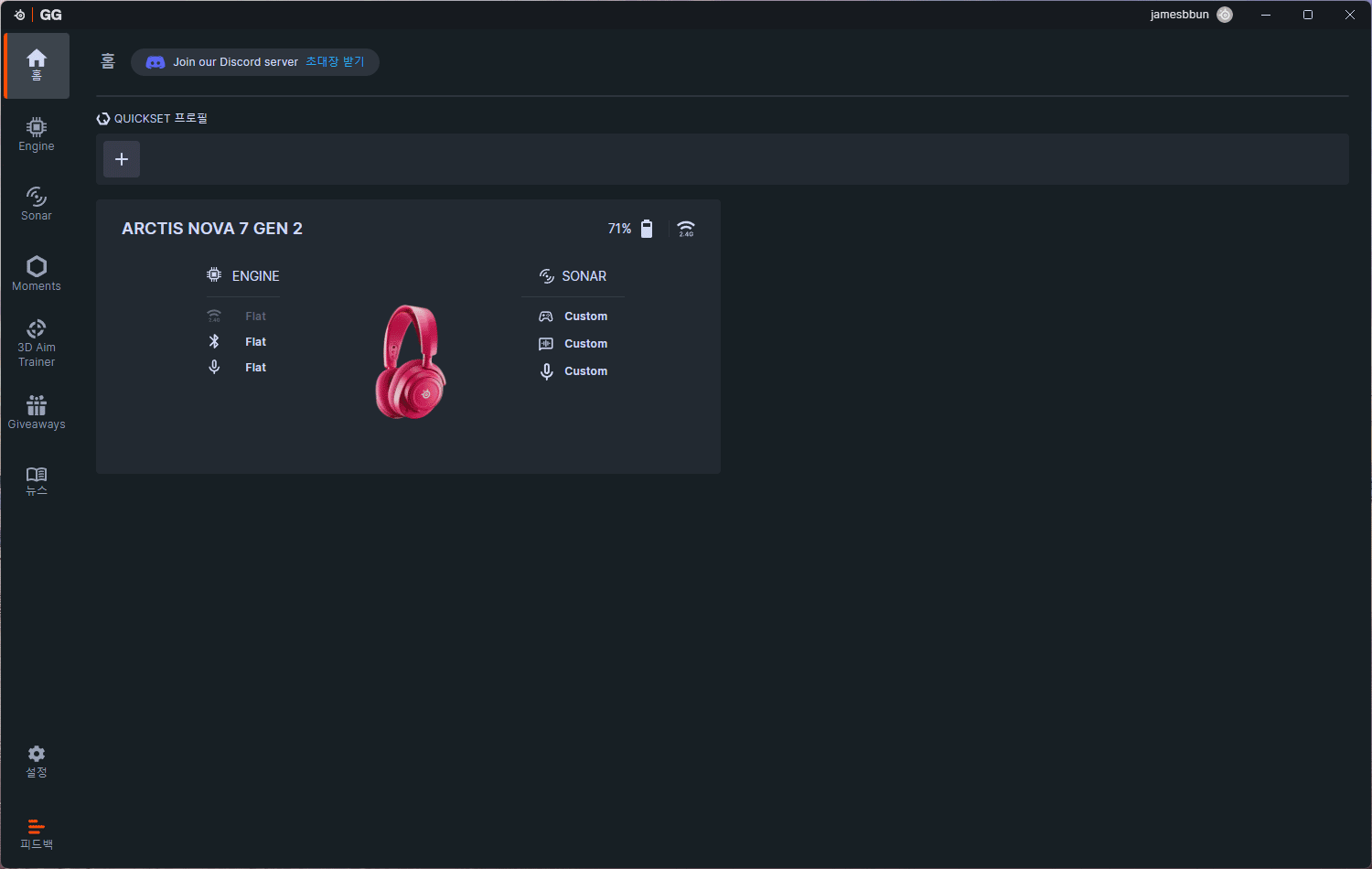Select Sonar mic Custom preset

pos(586,371)
